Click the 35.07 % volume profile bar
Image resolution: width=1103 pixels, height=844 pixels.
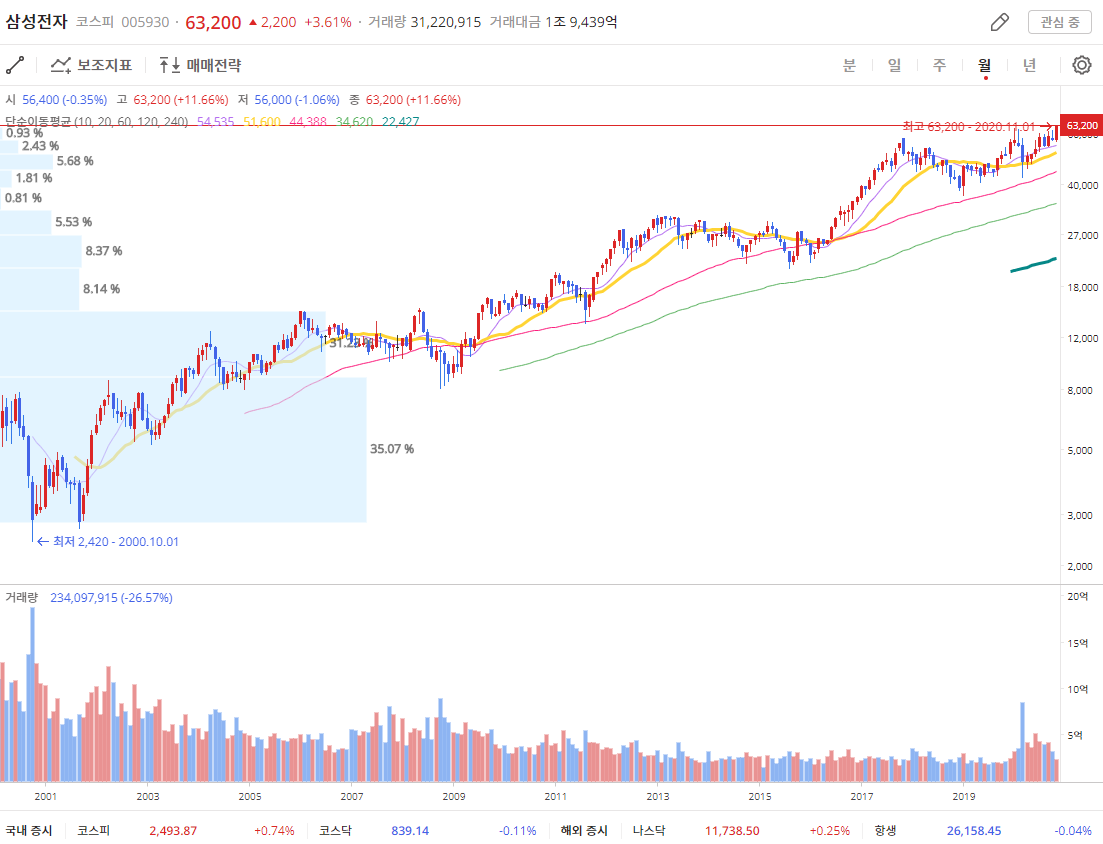coord(183,449)
